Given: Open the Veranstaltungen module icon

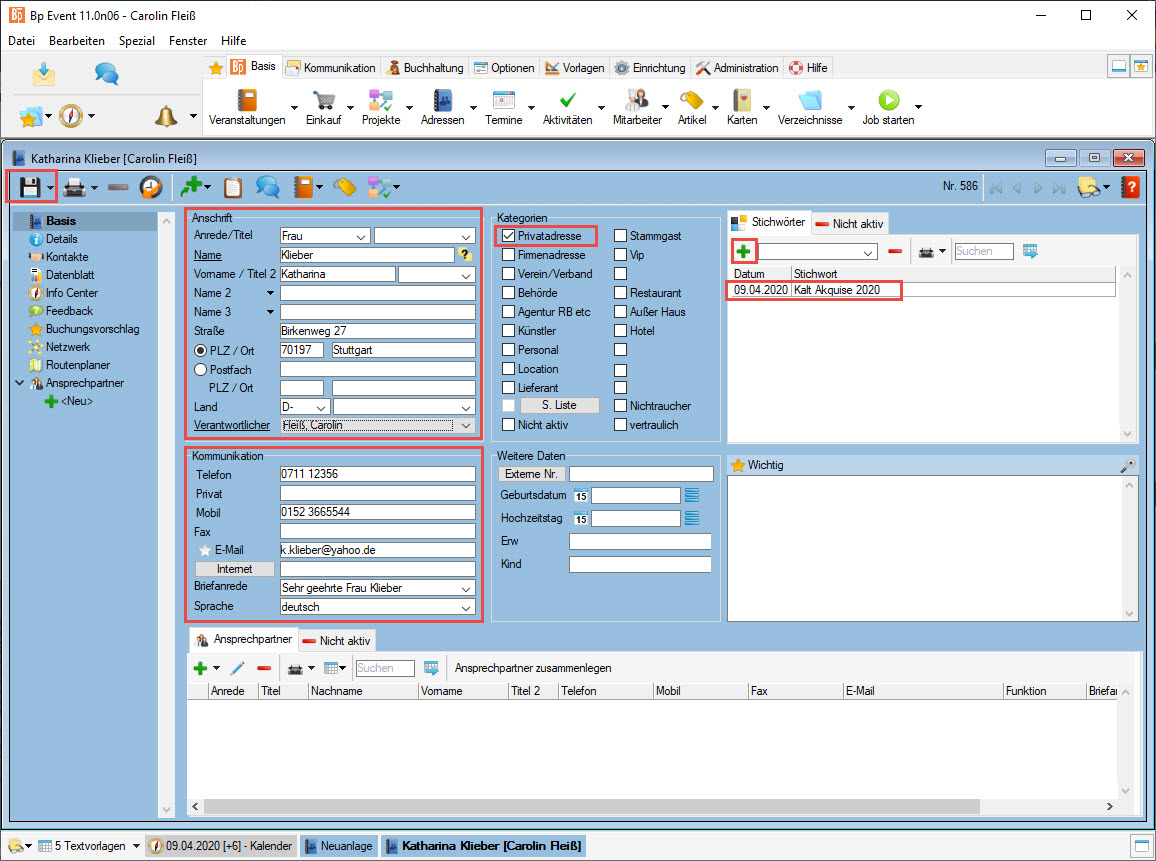Looking at the screenshot, I should pyautogui.click(x=247, y=100).
